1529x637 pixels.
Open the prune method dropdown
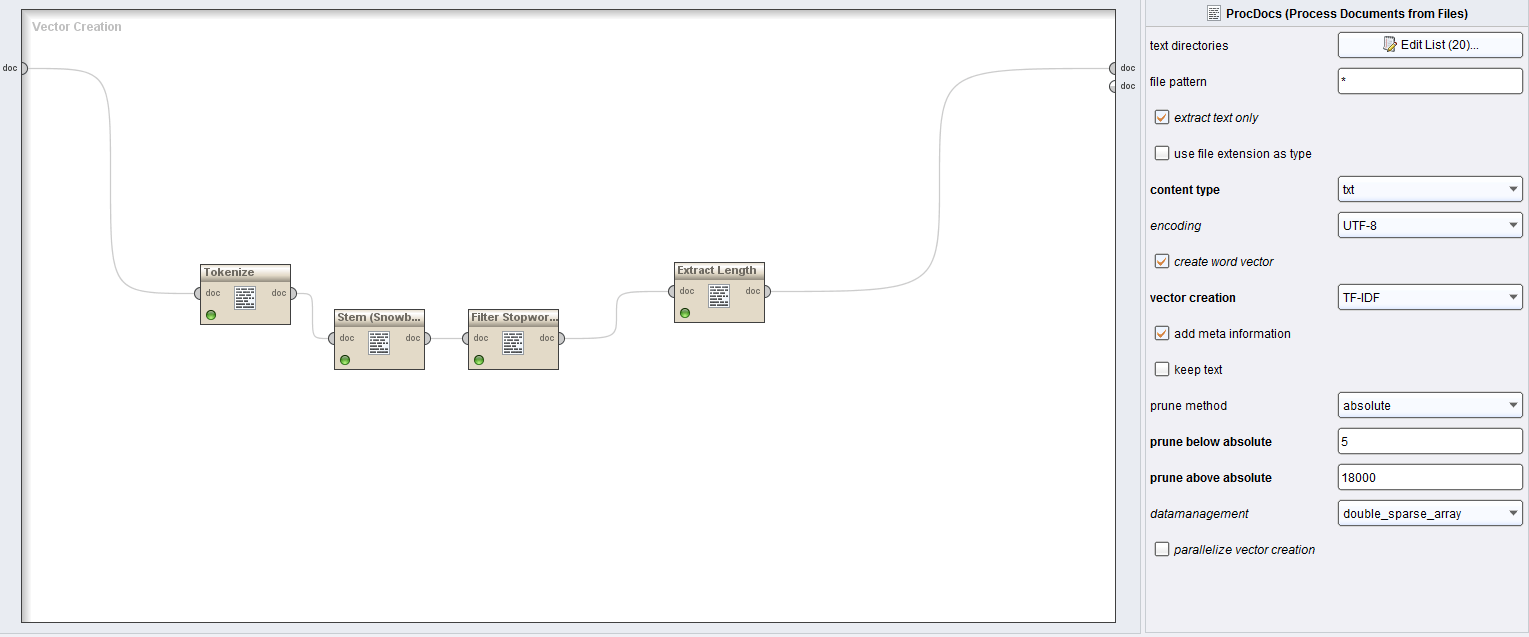[1429, 406]
